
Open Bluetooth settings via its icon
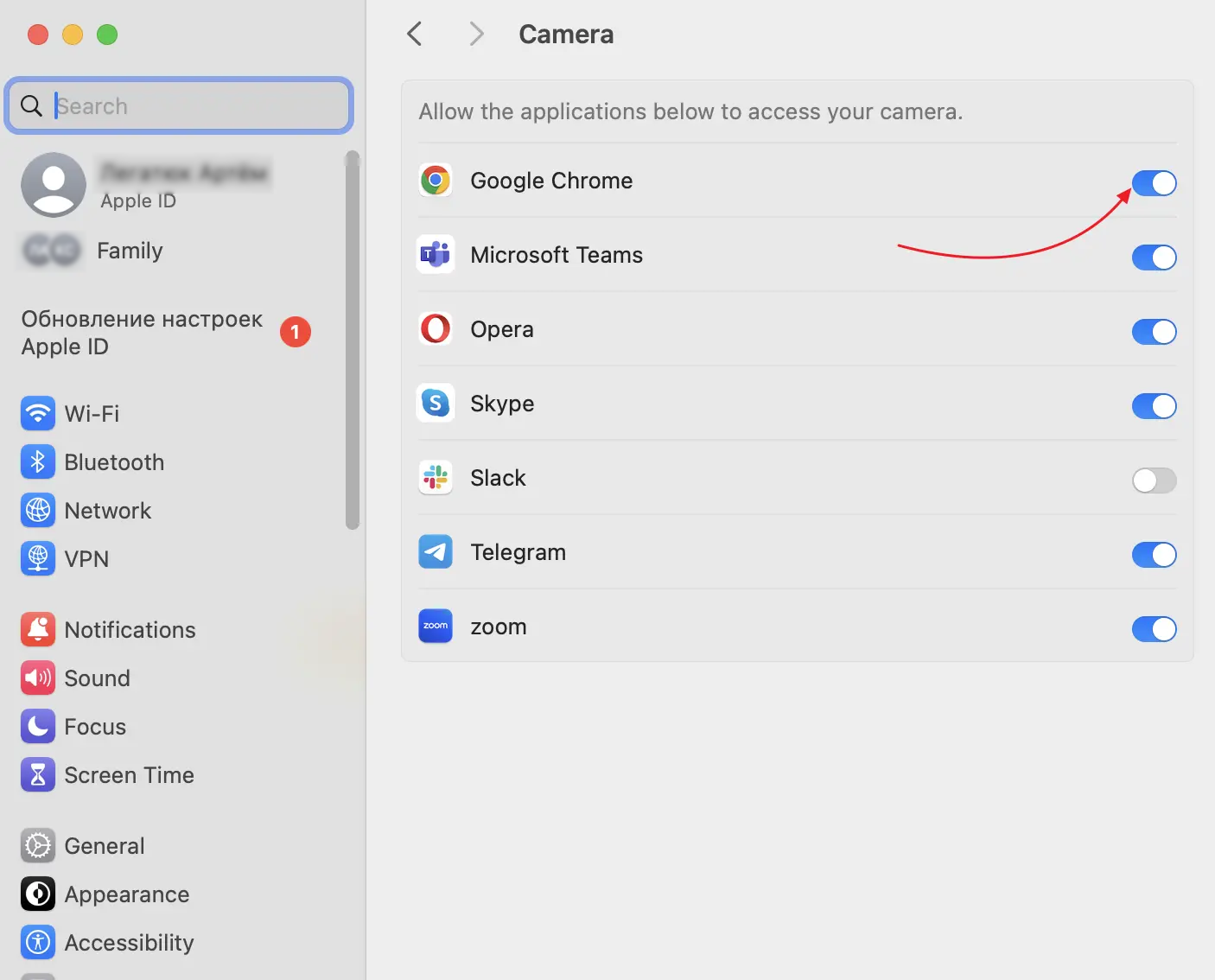pos(38,462)
